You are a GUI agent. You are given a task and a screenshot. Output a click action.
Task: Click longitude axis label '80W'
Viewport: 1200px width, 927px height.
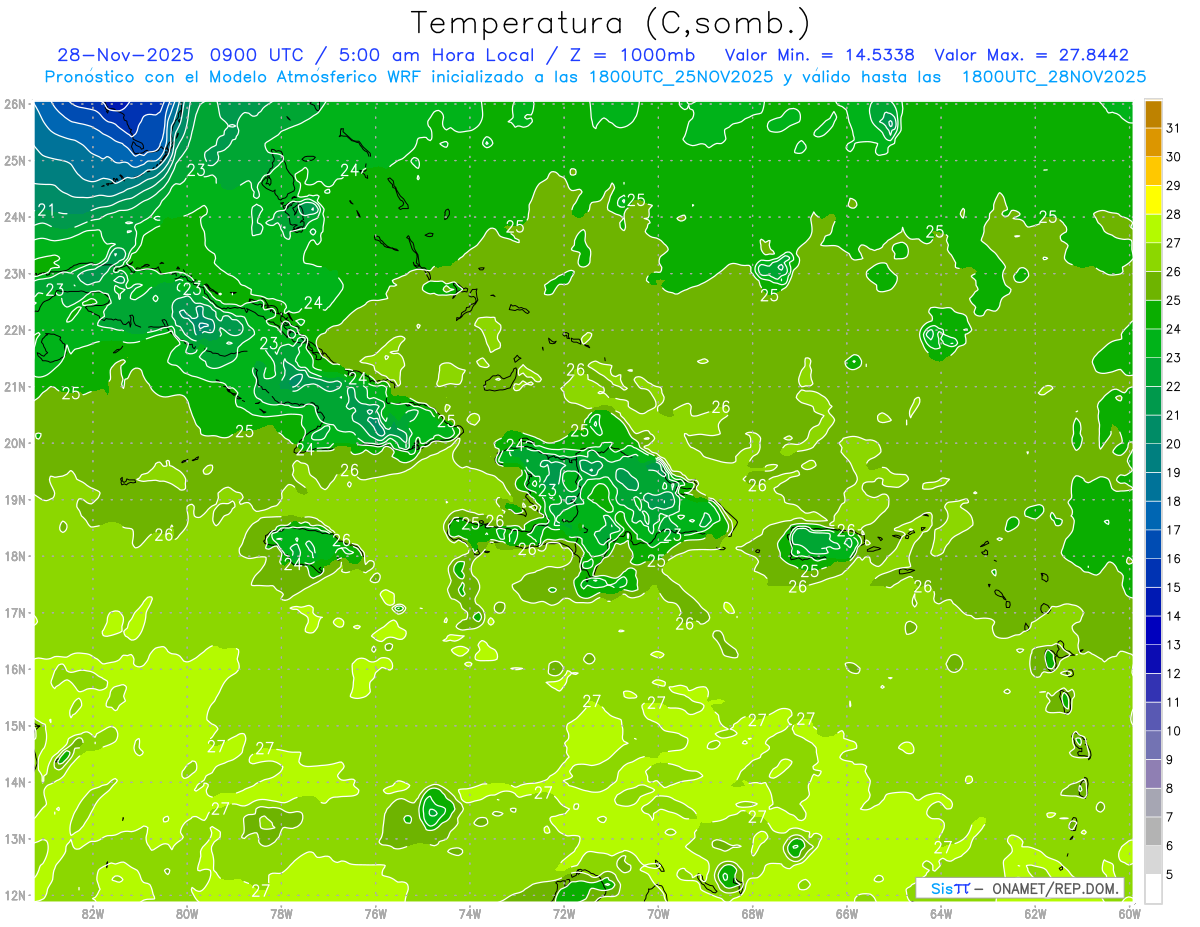coord(187,913)
